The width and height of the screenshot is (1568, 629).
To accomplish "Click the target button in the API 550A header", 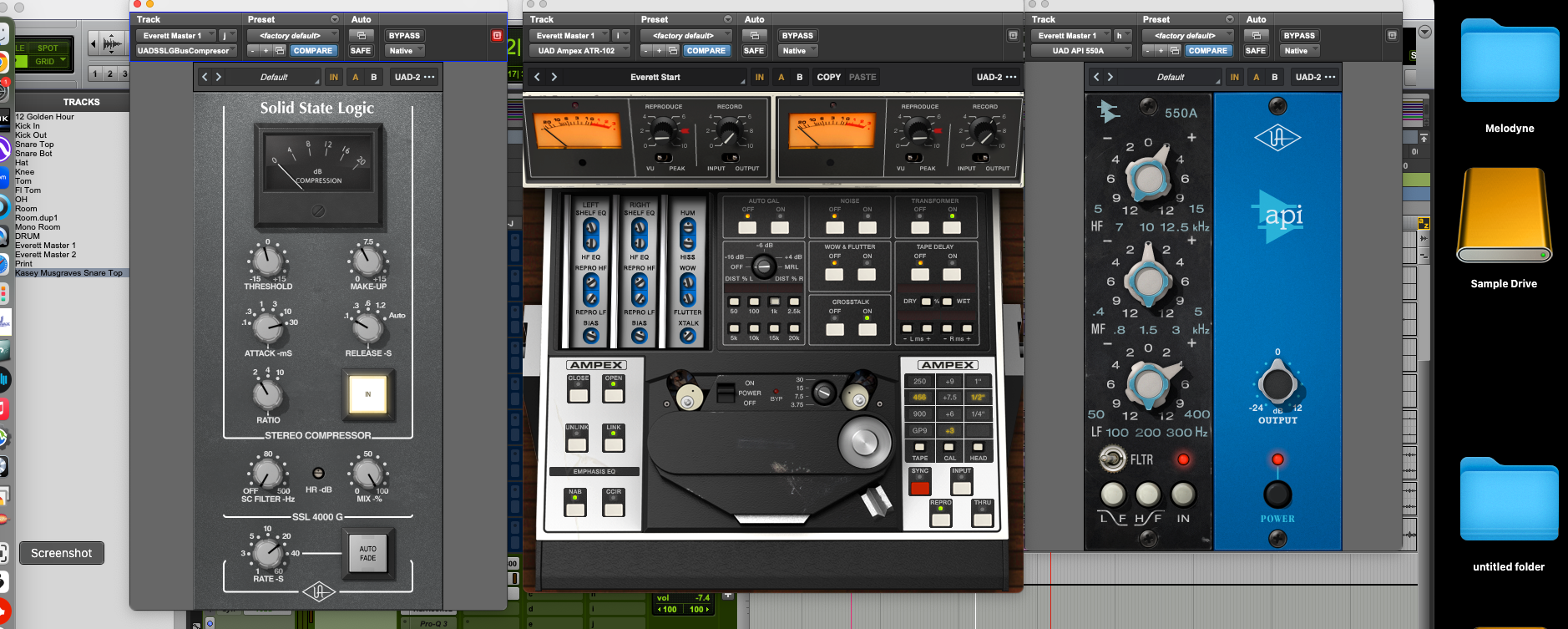I will (1392, 35).
